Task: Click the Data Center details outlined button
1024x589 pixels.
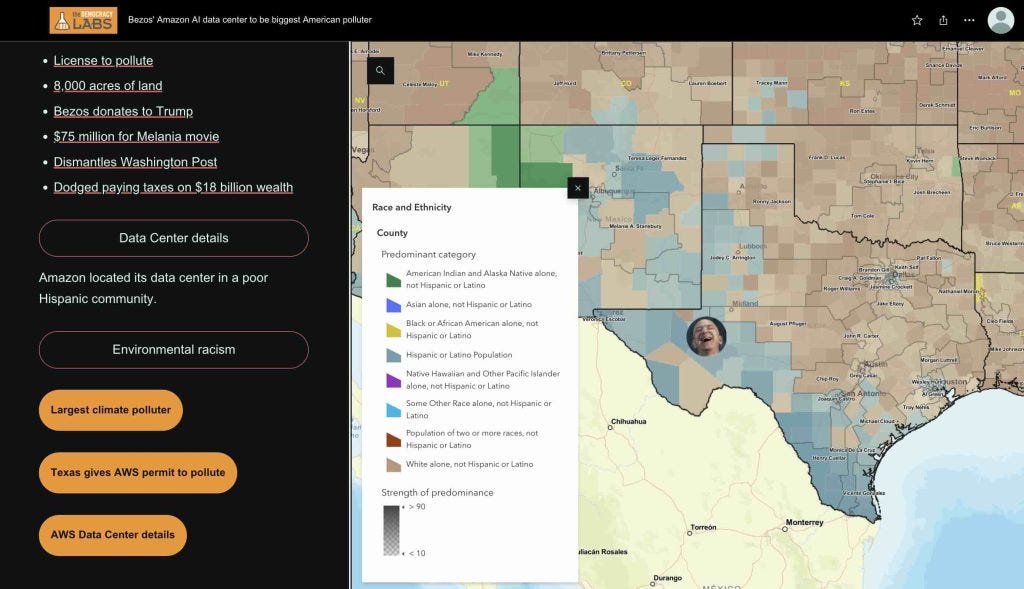Action: coord(174,238)
